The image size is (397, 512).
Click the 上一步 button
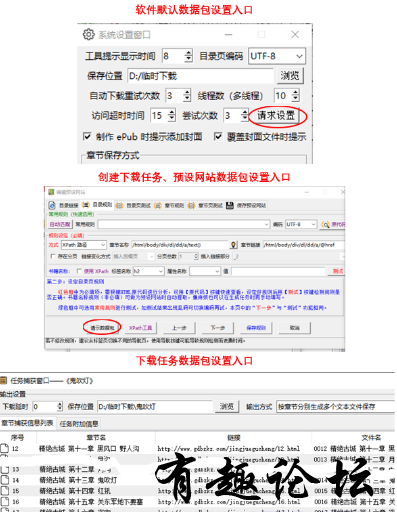point(179,328)
